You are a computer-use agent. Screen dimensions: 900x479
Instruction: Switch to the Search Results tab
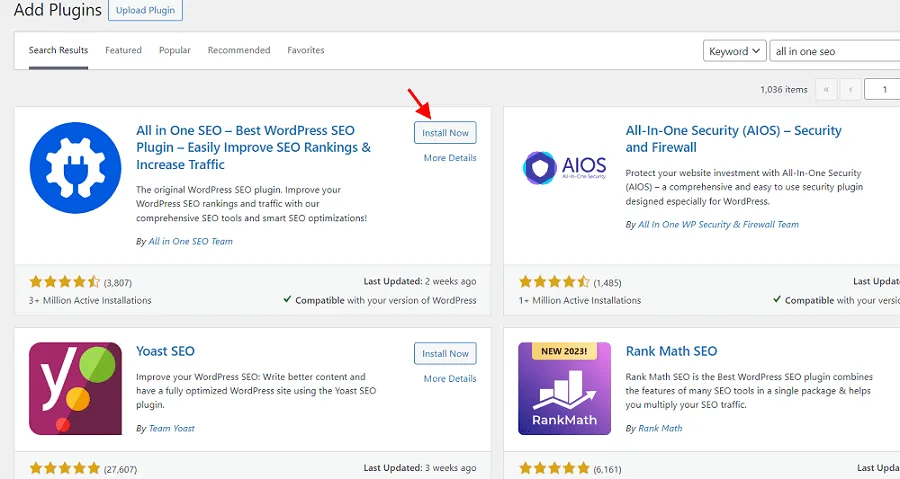59,50
